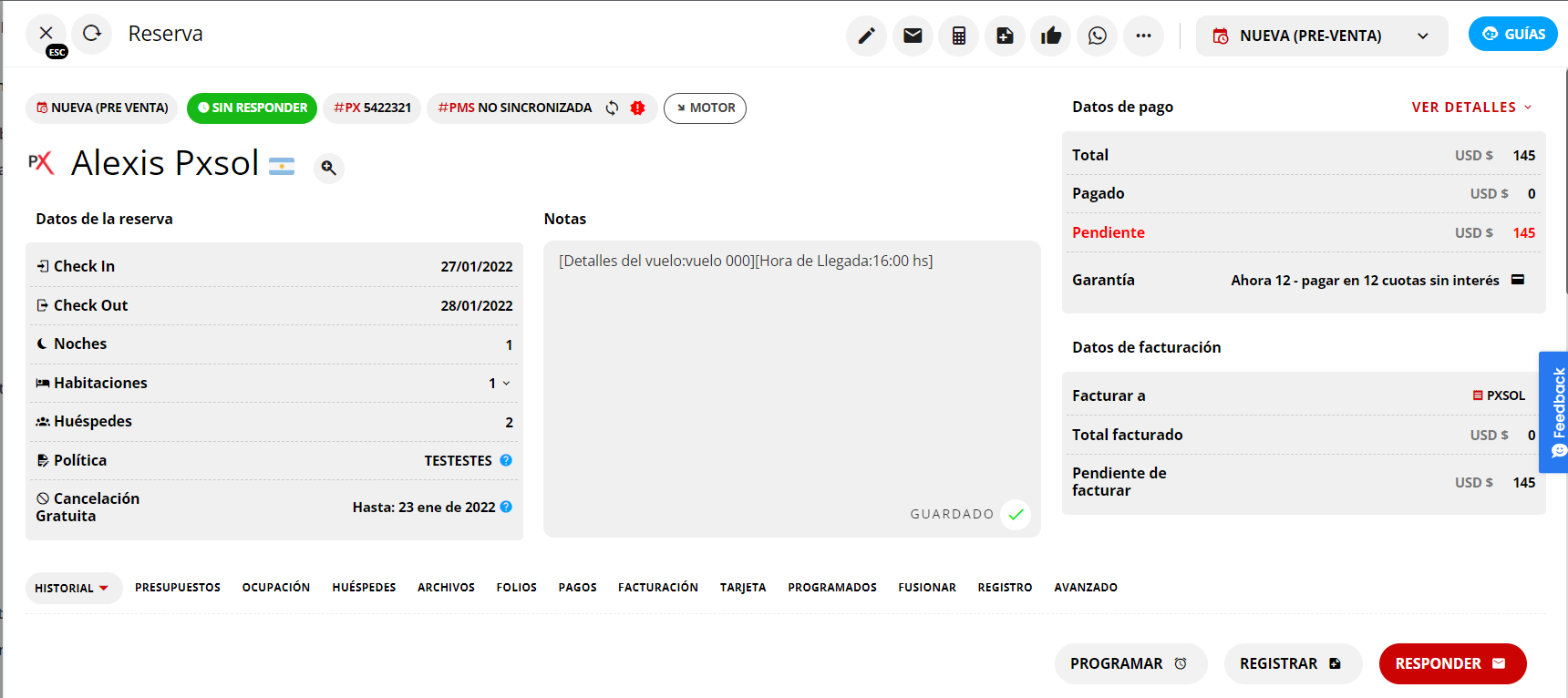Switch to the HUÉSPEDES tab

pyautogui.click(x=364, y=588)
